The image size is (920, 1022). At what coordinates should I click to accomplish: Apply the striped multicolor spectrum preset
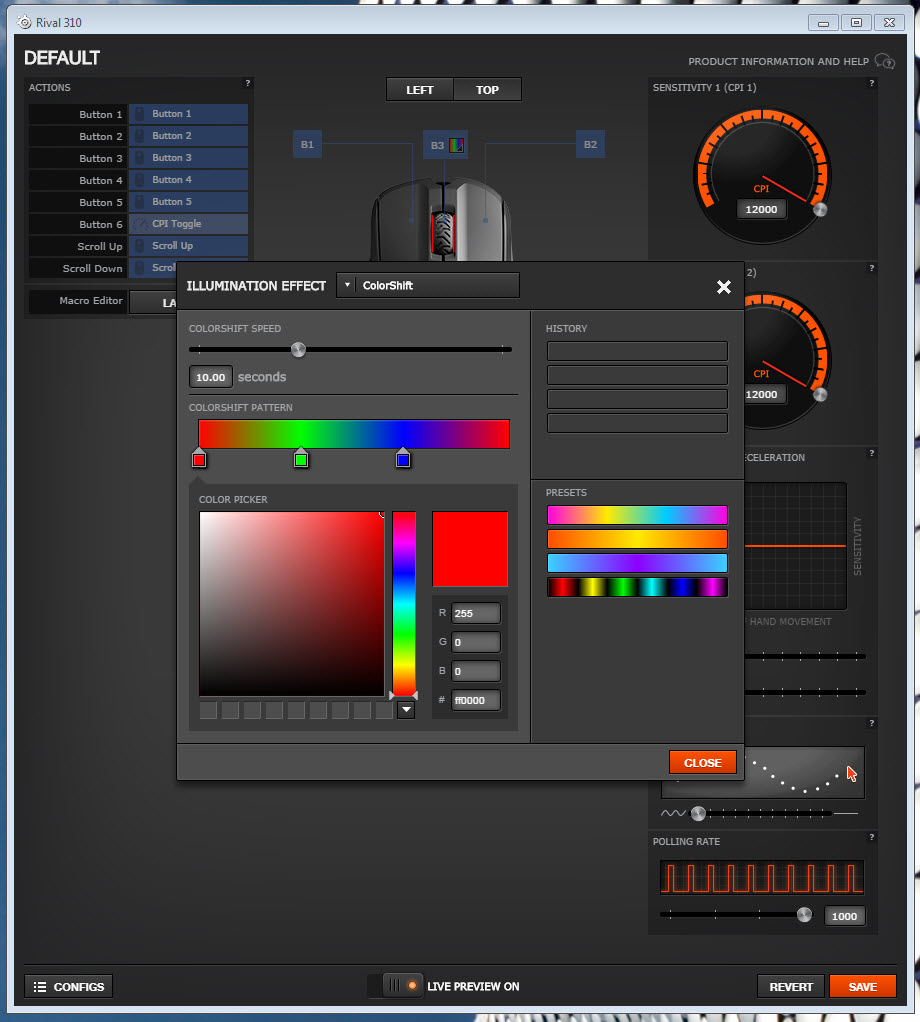pyautogui.click(x=637, y=587)
